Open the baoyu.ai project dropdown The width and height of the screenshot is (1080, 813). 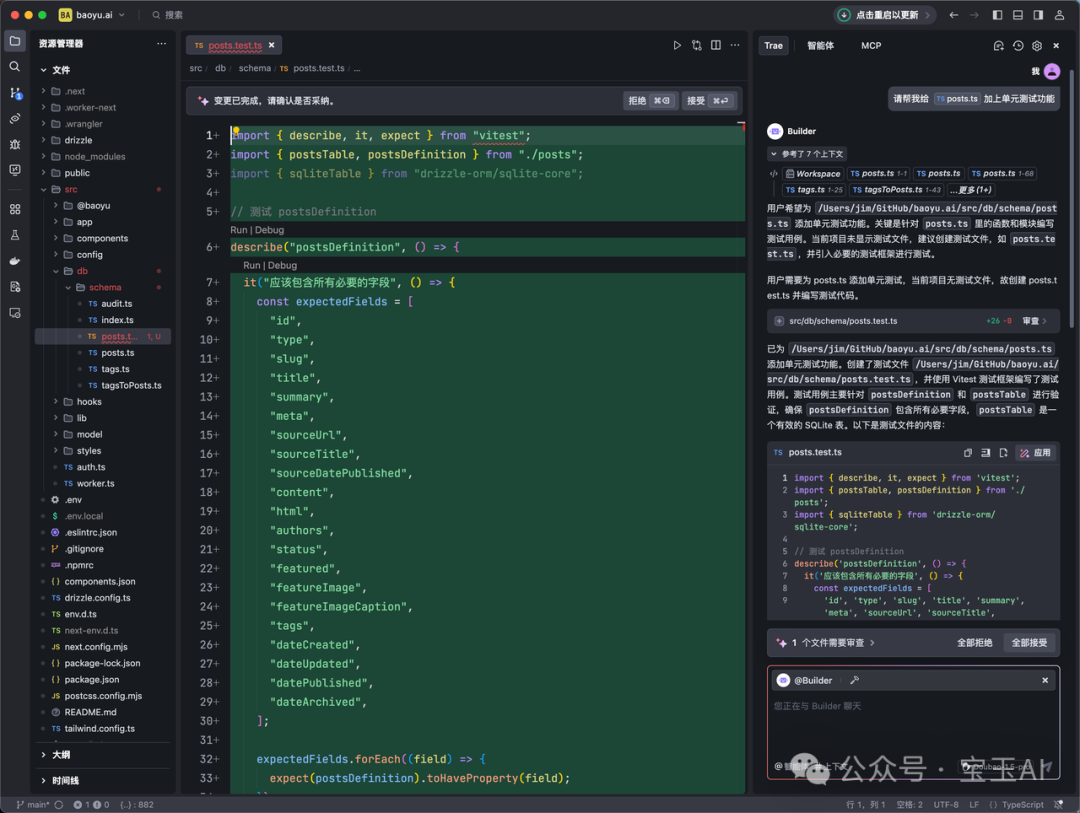tap(92, 14)
